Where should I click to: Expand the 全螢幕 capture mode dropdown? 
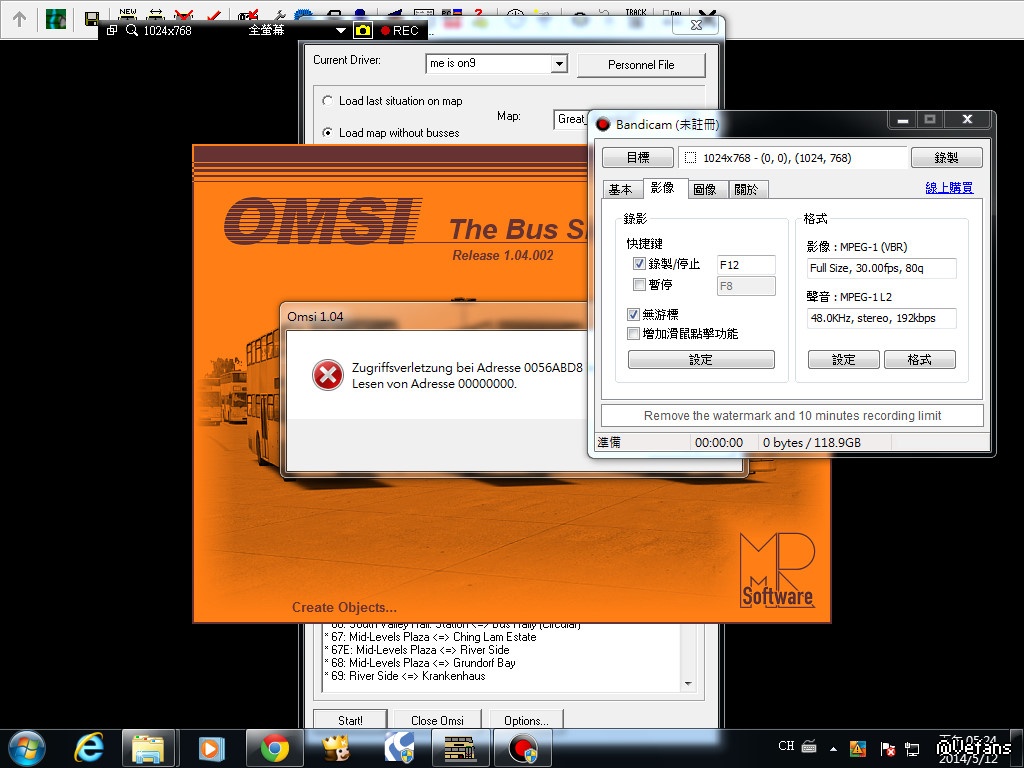coord(341,31)
